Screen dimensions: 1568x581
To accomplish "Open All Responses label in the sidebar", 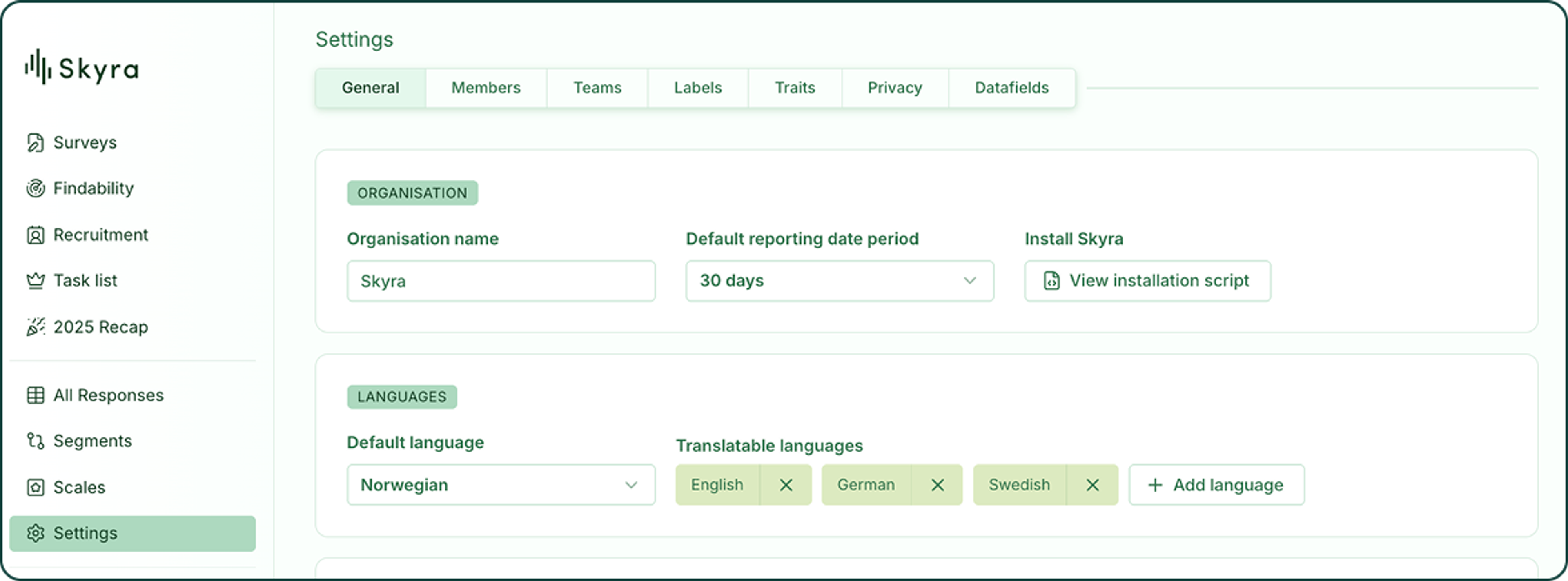I will [108, 395].
